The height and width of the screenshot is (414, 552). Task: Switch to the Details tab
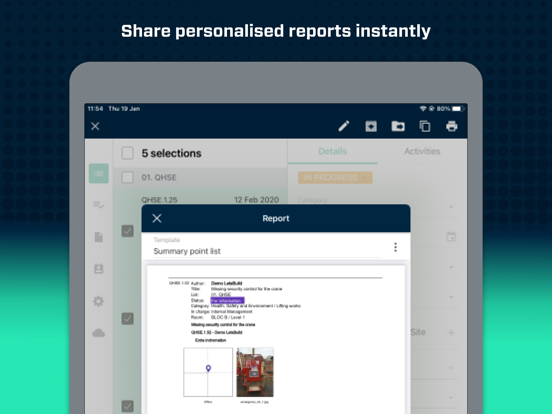point(333,151)
